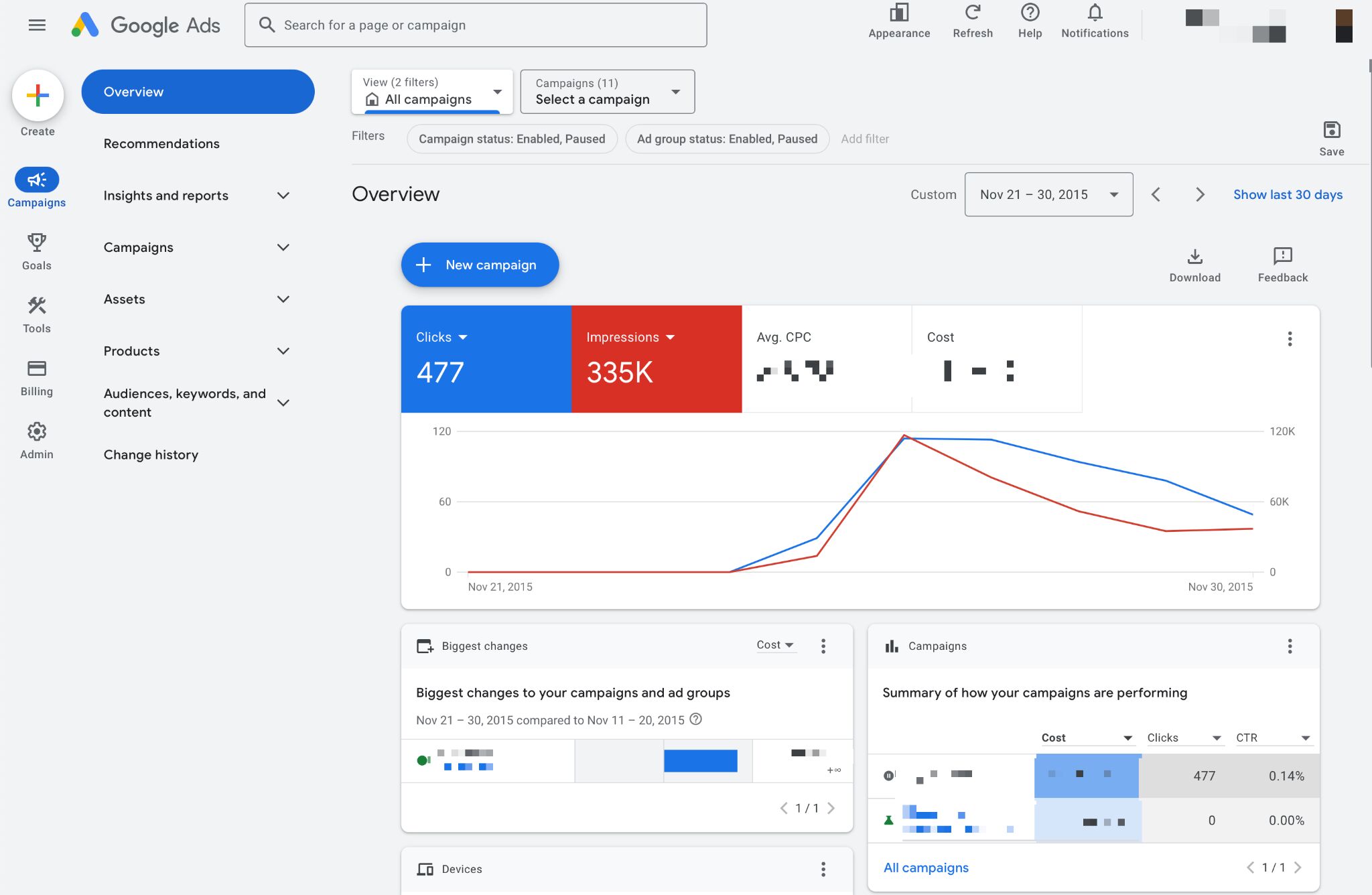Image resolution: width=1372 pixels, height=895 pixels.
Task: Click the New campaign button
Action: pos(480,264)
